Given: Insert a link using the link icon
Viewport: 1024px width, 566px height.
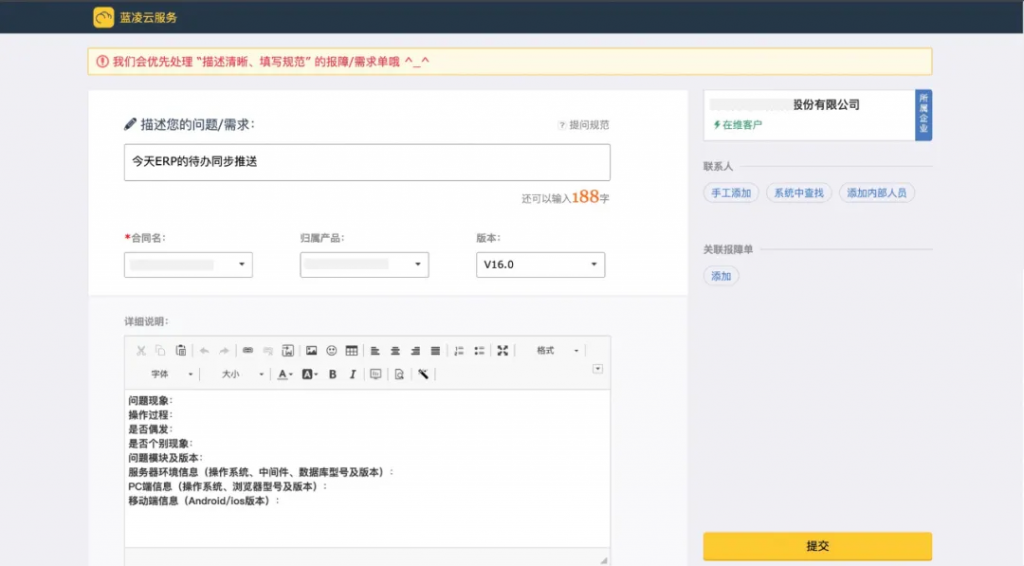Looking at the screenshot, I should tap(248, 351).
